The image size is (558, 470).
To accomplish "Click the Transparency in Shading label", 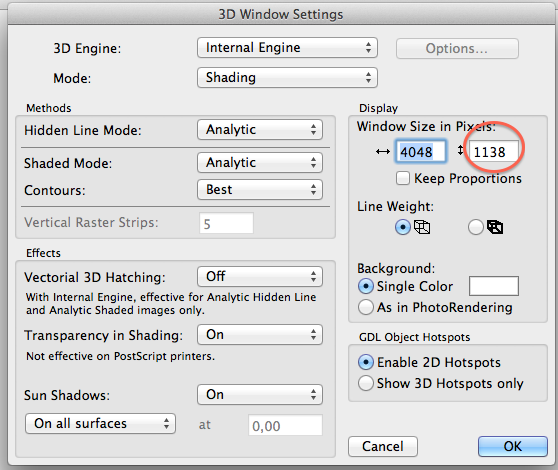I will point(104,335).
